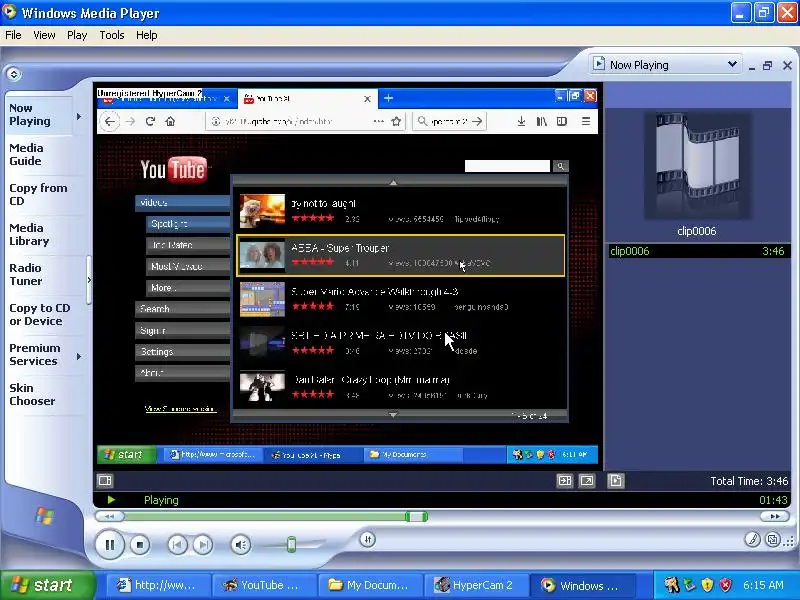Image resolution: width=800 pixels, height=600 pixels.
Task: Open the Play menu
Action: click(77, 35)
